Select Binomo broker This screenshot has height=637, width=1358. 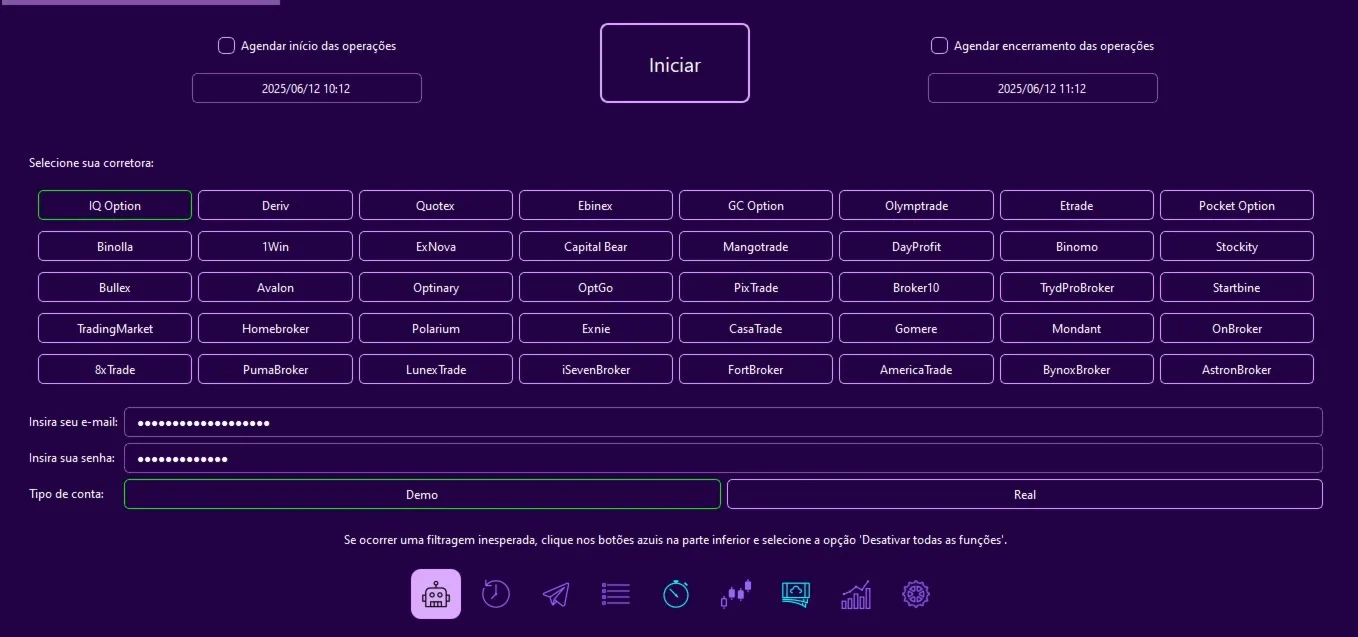click(1077, 246)
